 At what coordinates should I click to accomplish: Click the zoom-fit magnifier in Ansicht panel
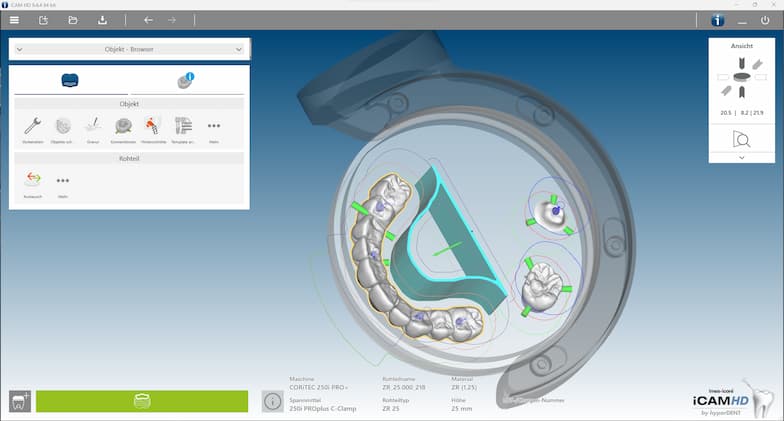pos(741,139)
